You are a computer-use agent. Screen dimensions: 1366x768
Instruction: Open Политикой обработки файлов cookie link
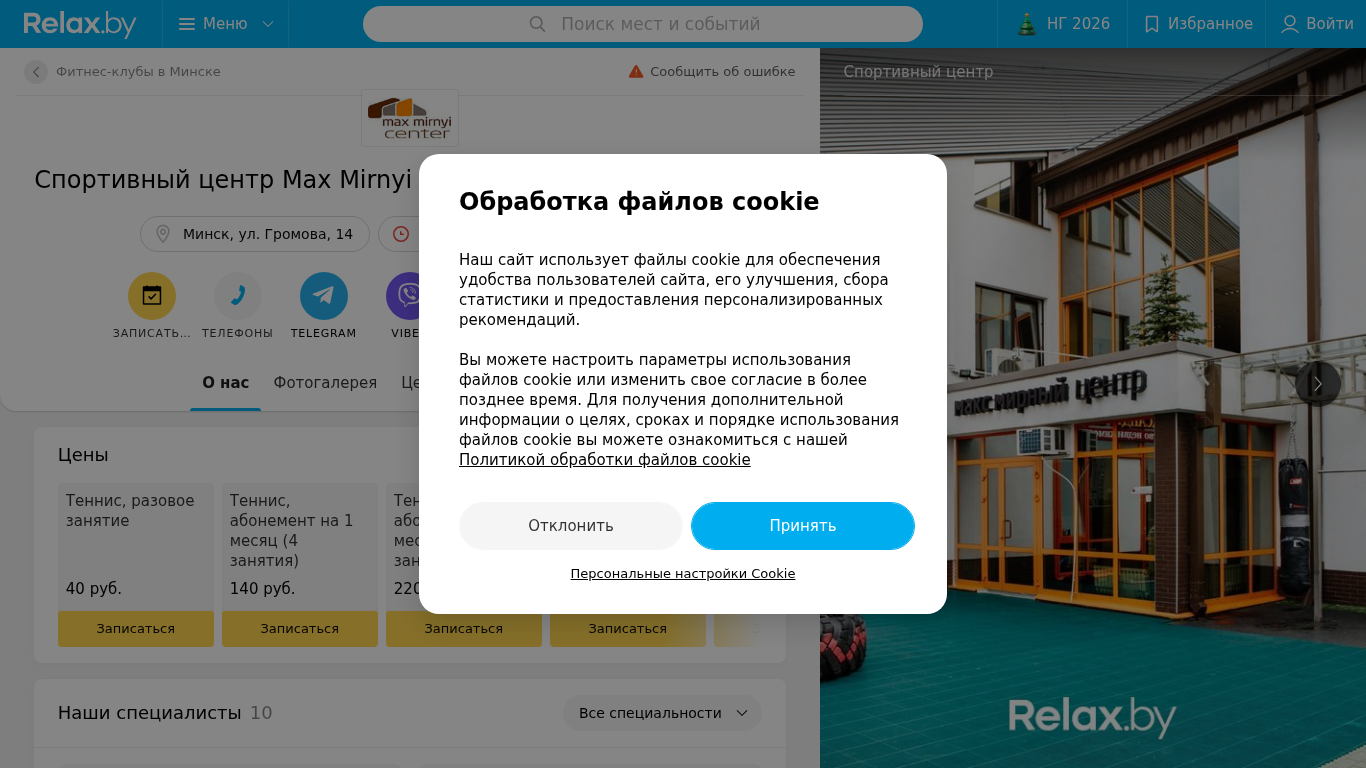click(605, 460)
